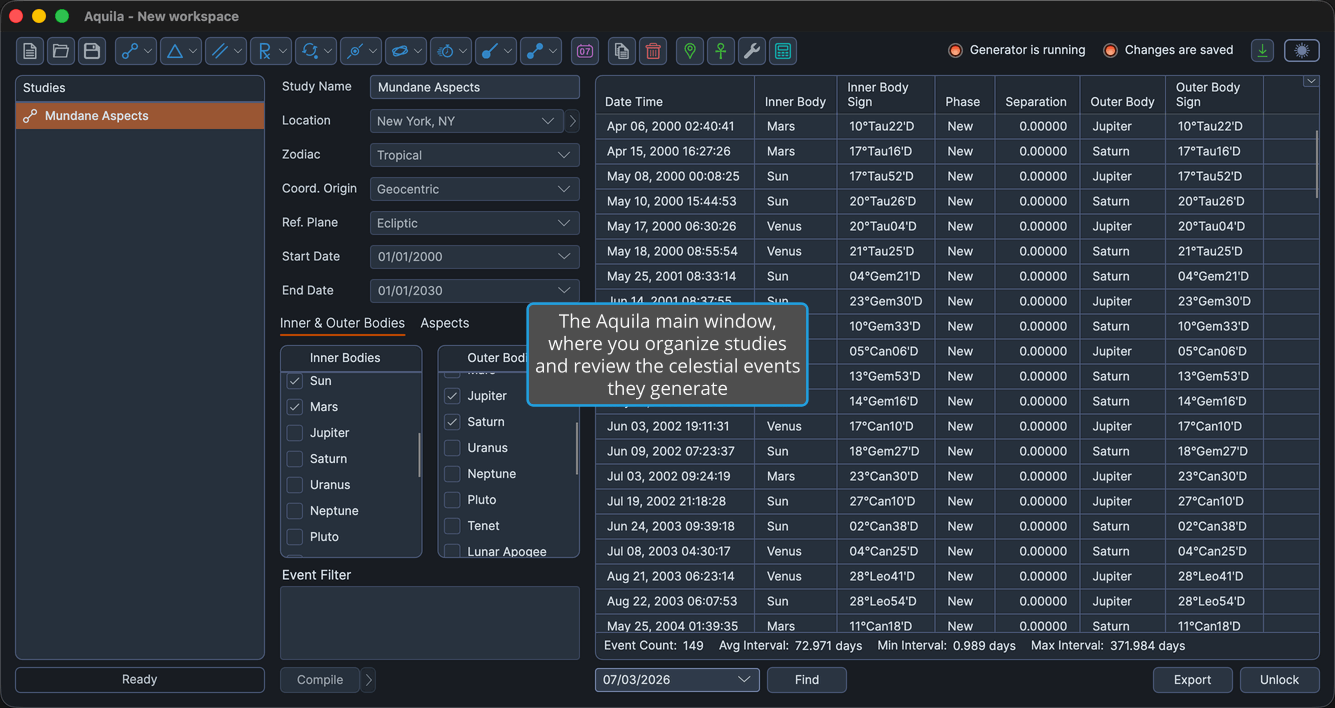
Task: Sort by the Outer Body column header
Action: [x=1122, y=95]
